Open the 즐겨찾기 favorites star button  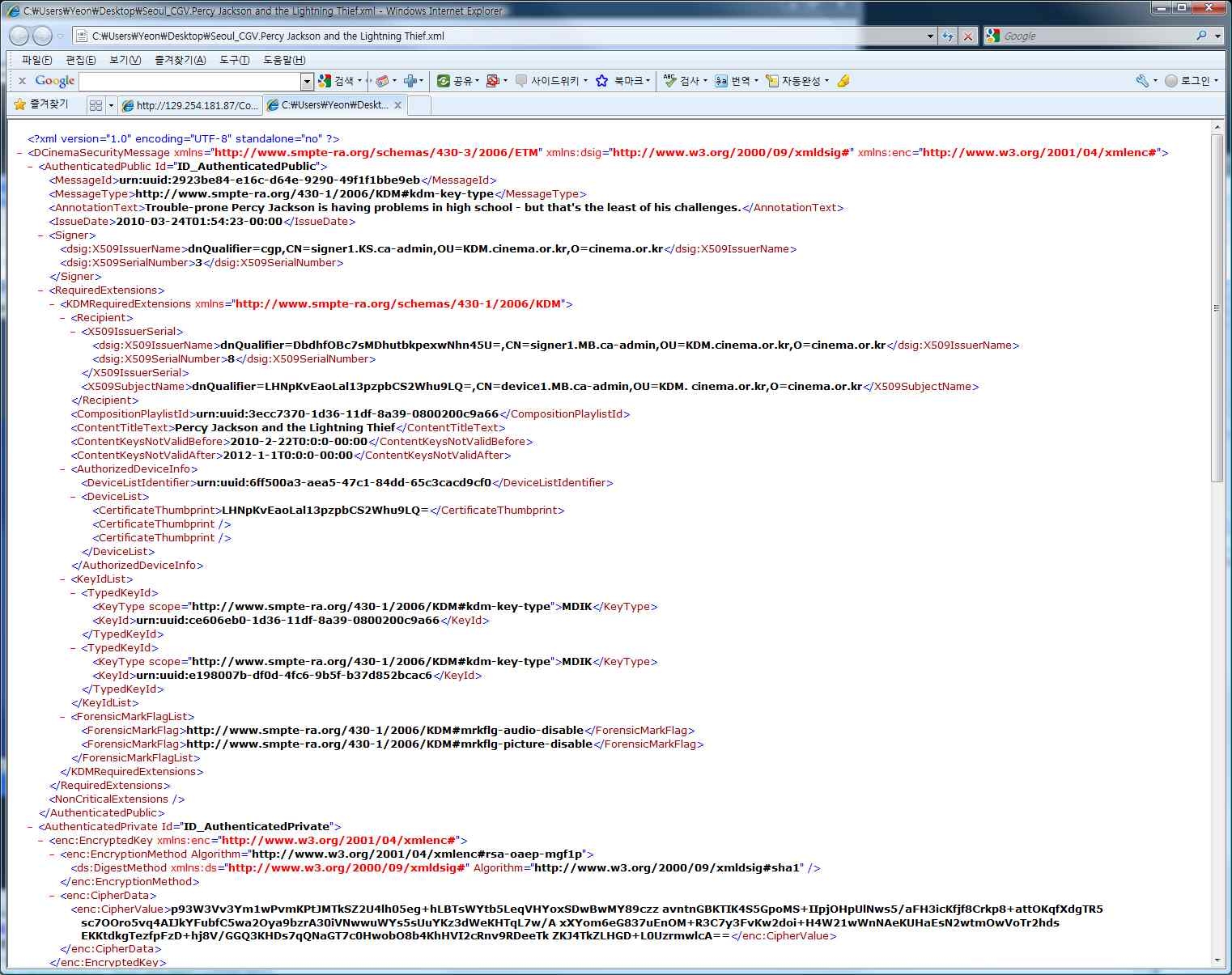(x=42, y=104)
